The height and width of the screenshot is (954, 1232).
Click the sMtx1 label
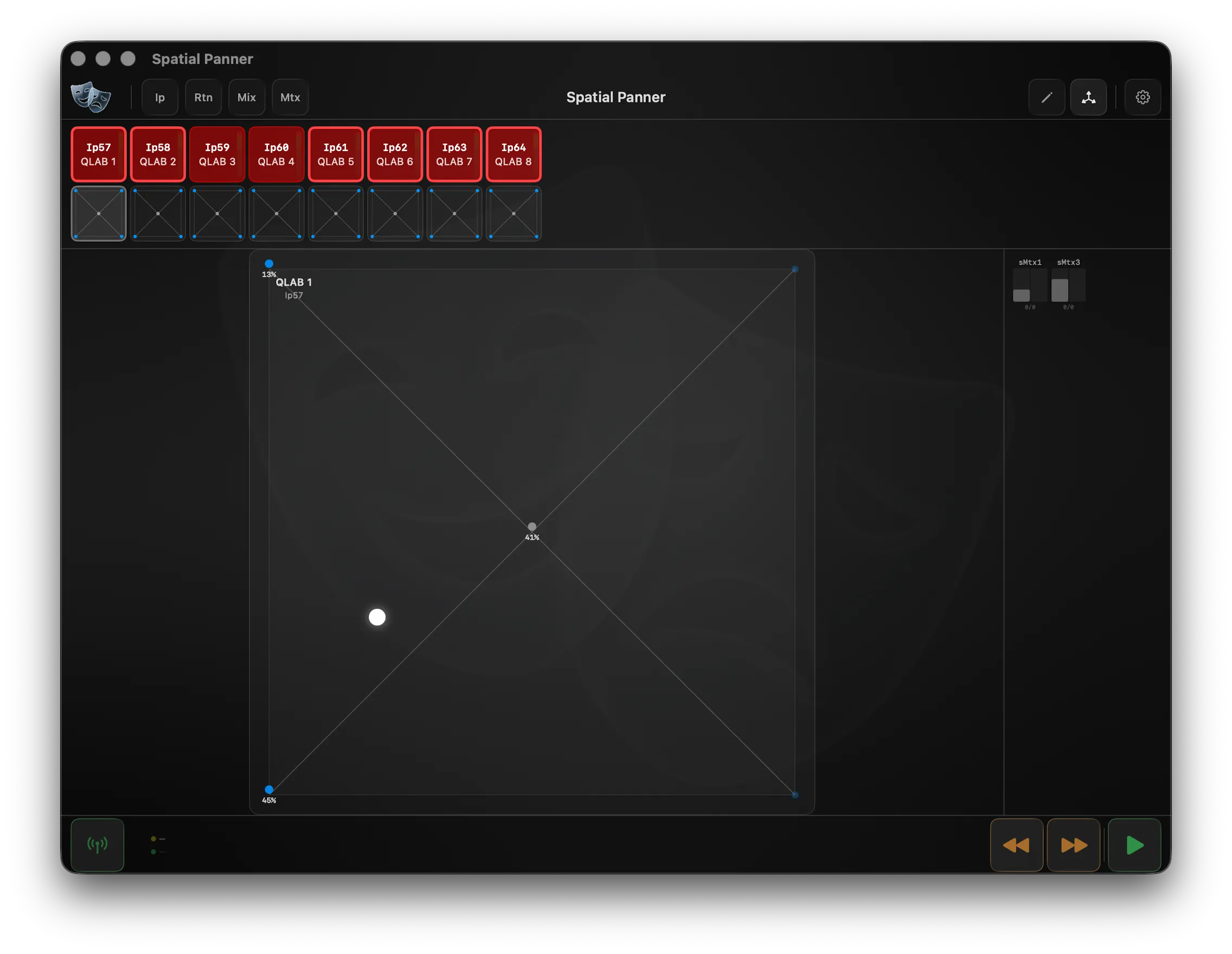click(x=1030, y=262)
